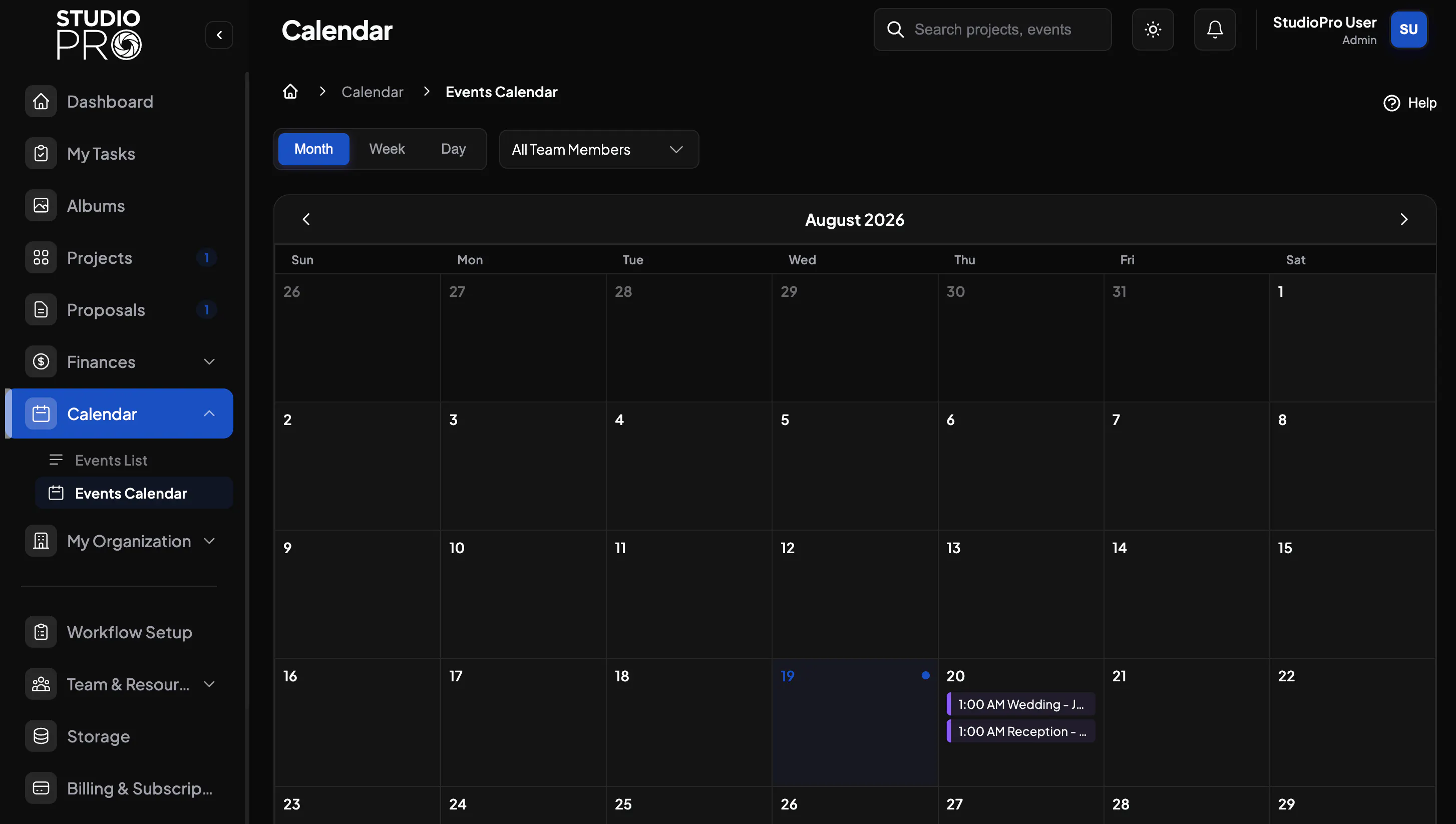Go to next month arrow

tap(1404, 220)
